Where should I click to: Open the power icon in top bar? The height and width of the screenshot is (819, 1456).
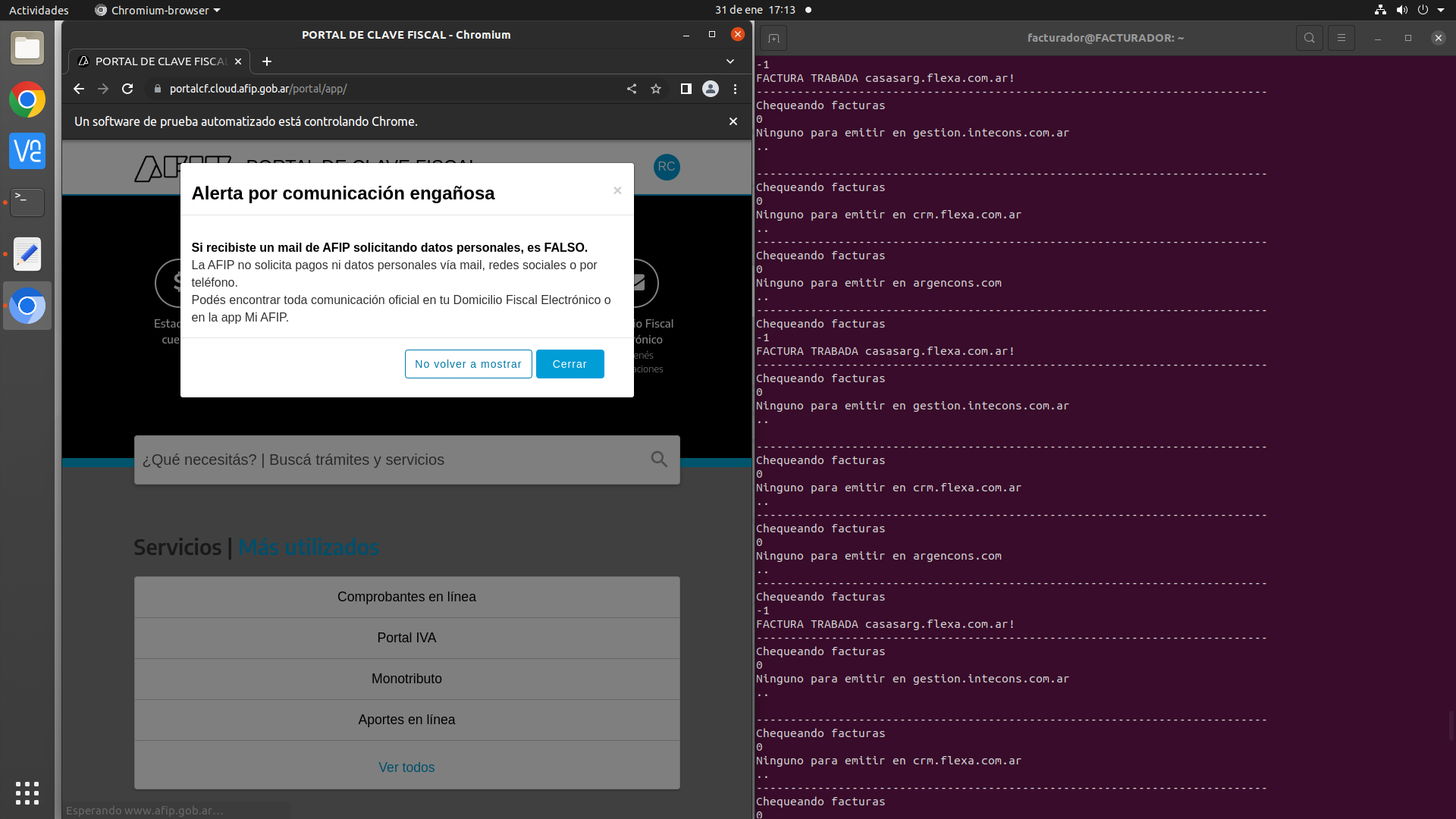pyautogui.click(x=1423, y=10)
